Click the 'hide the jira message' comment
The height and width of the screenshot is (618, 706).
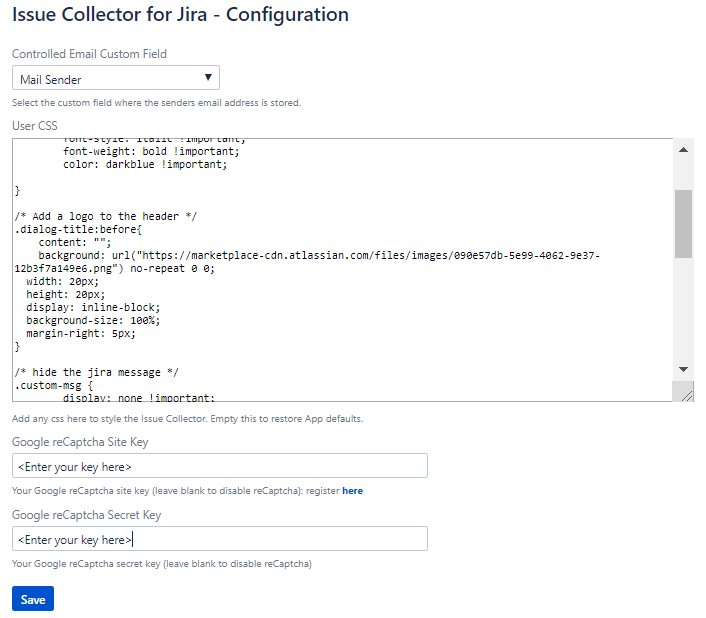tap(97, 372)
